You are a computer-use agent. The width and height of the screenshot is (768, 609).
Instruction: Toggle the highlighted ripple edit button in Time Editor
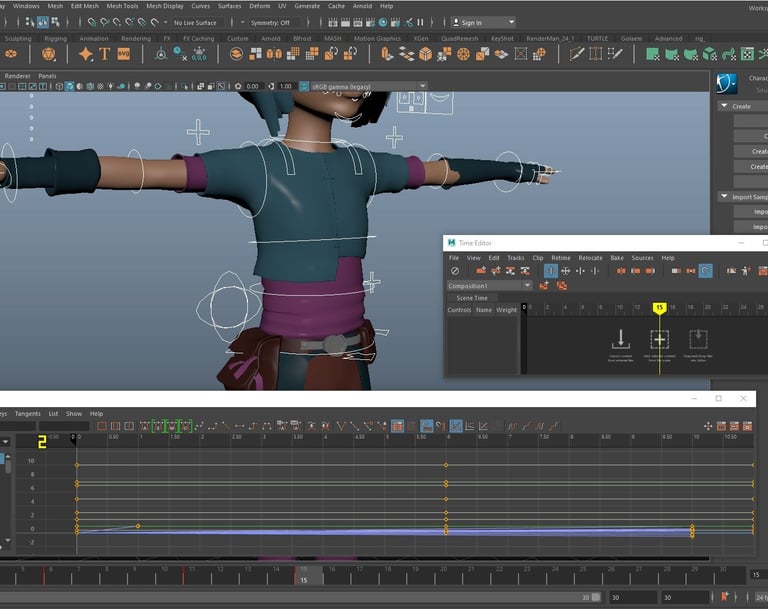coord(705,271)
